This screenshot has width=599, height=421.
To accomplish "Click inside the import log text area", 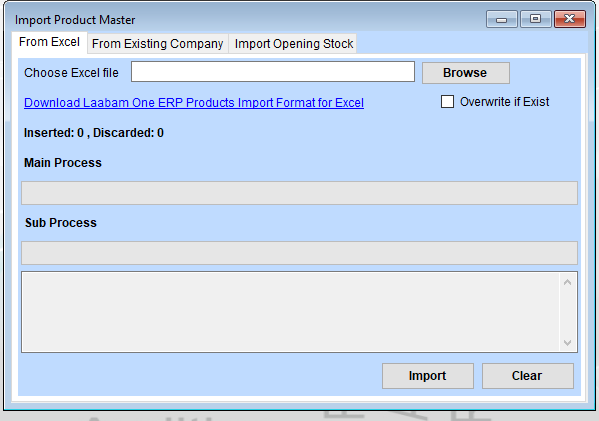I will 290,312.
